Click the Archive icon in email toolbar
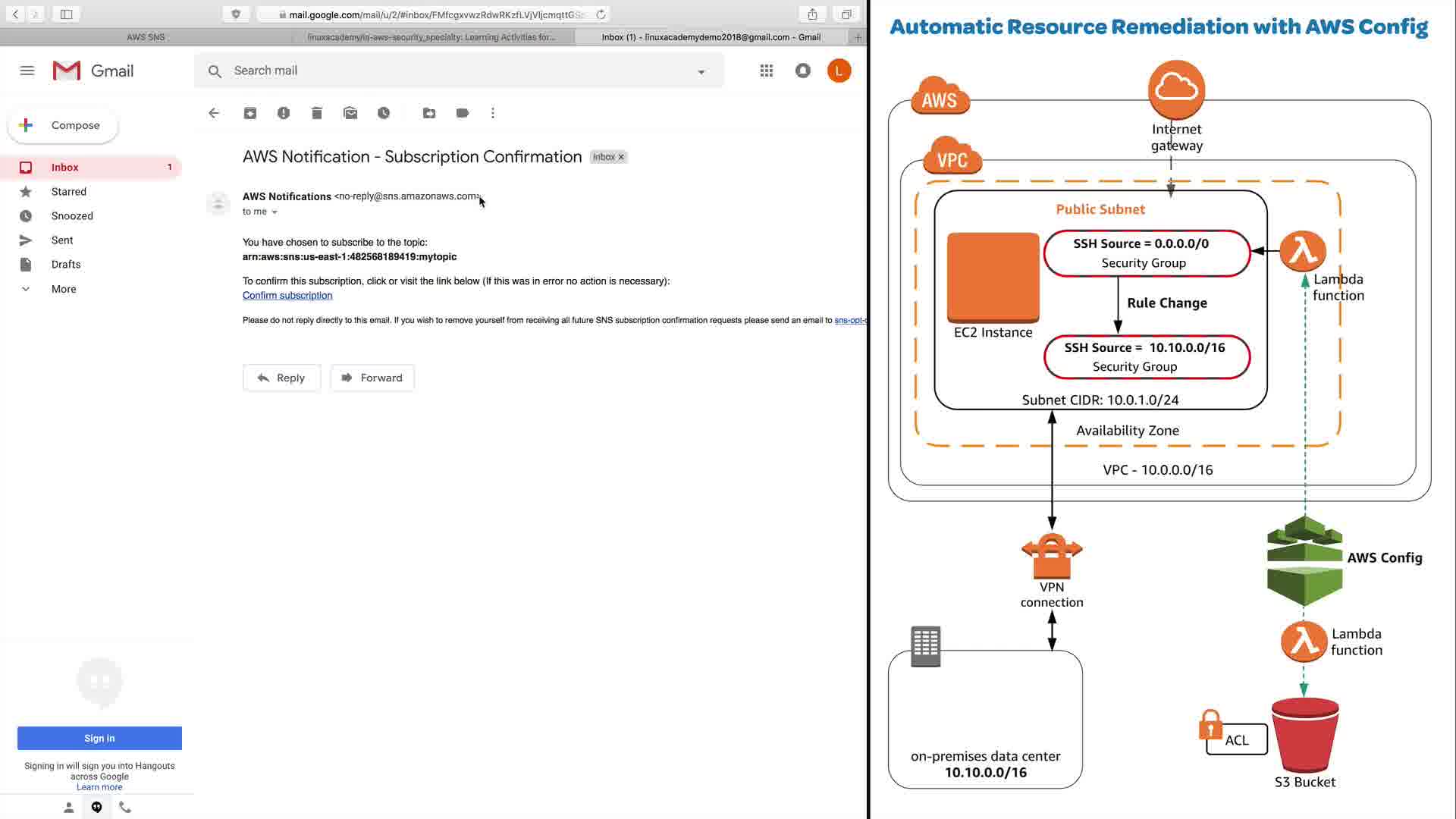This screenshot has height=819, width=1456. (x=249, y=113)
